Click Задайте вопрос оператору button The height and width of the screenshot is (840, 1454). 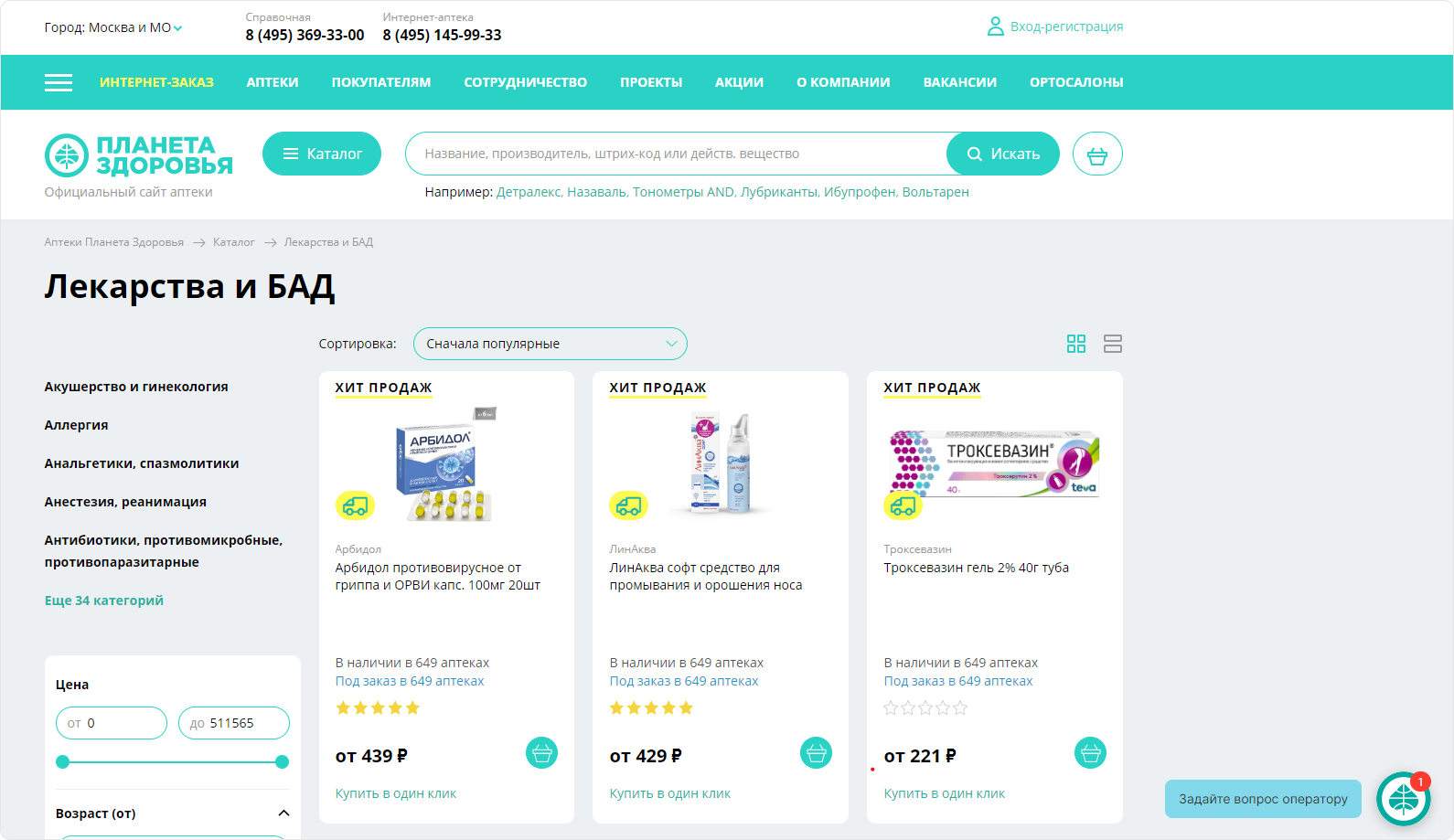coord(1263,799)
